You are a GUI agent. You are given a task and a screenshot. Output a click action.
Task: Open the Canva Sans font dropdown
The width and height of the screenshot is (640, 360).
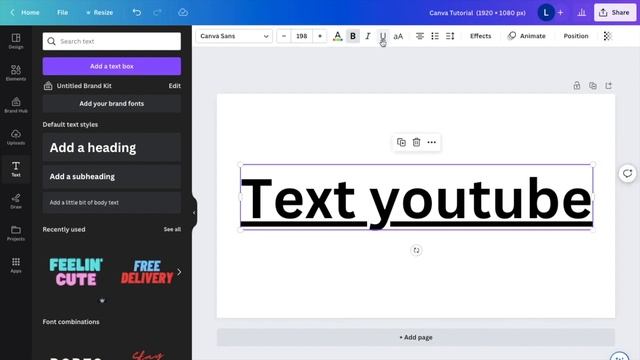tap(234, 36)
